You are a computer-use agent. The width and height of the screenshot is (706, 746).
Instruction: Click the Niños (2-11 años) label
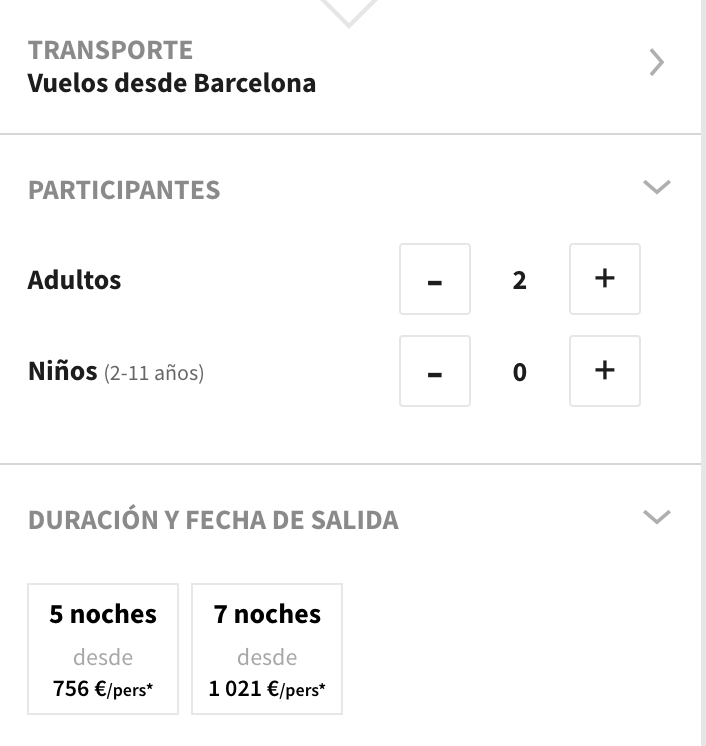116,373
